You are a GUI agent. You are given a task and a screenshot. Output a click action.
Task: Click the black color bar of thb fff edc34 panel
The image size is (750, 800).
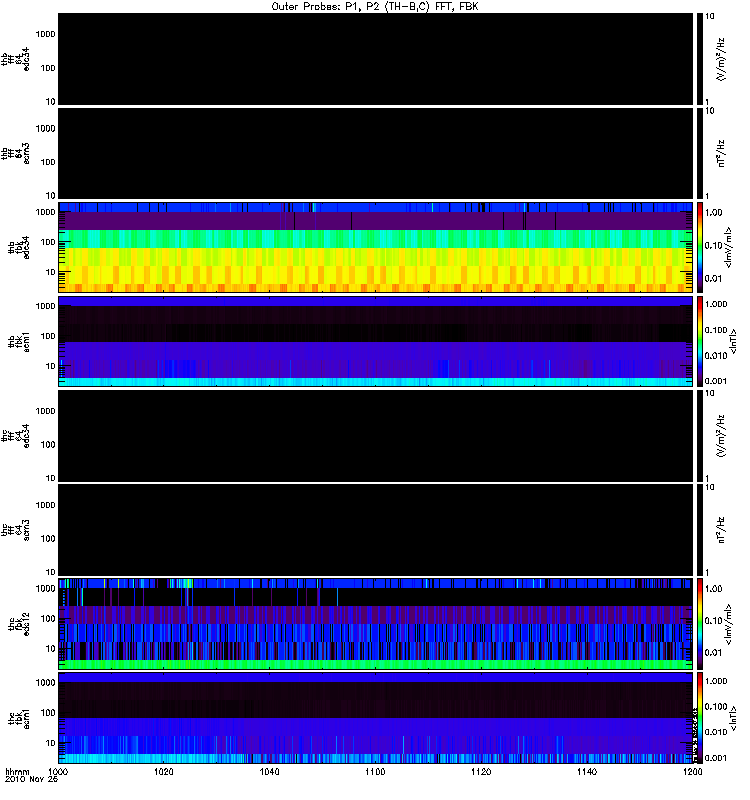[x=700, y=59]
